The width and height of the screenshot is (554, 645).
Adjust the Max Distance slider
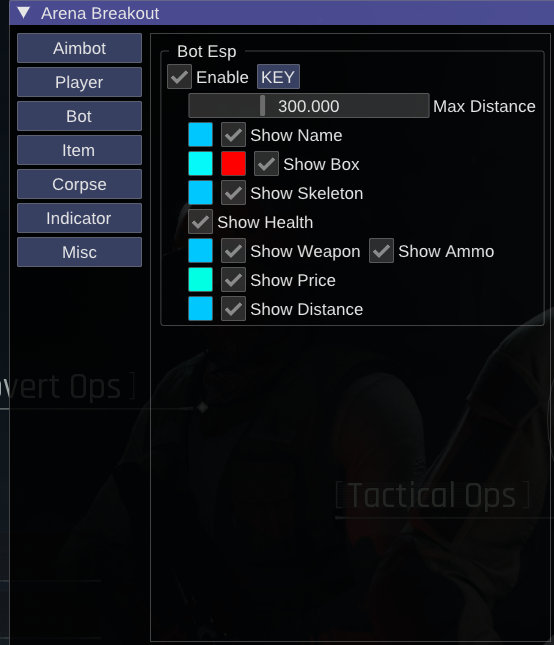pyautogui.click(x=308, y=106)
